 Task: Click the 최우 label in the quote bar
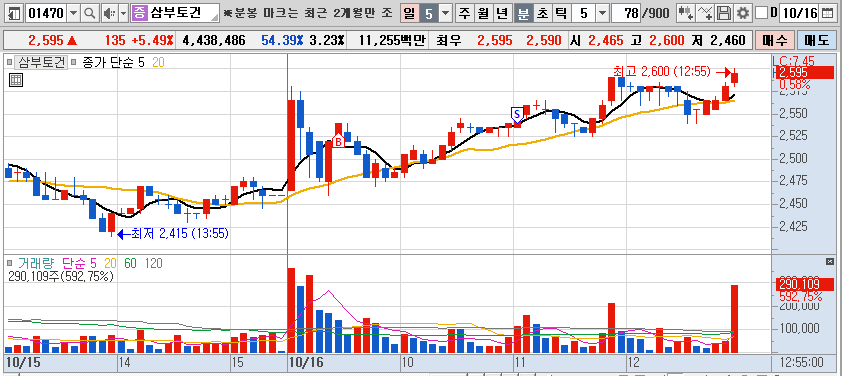(x=448, y=40)
